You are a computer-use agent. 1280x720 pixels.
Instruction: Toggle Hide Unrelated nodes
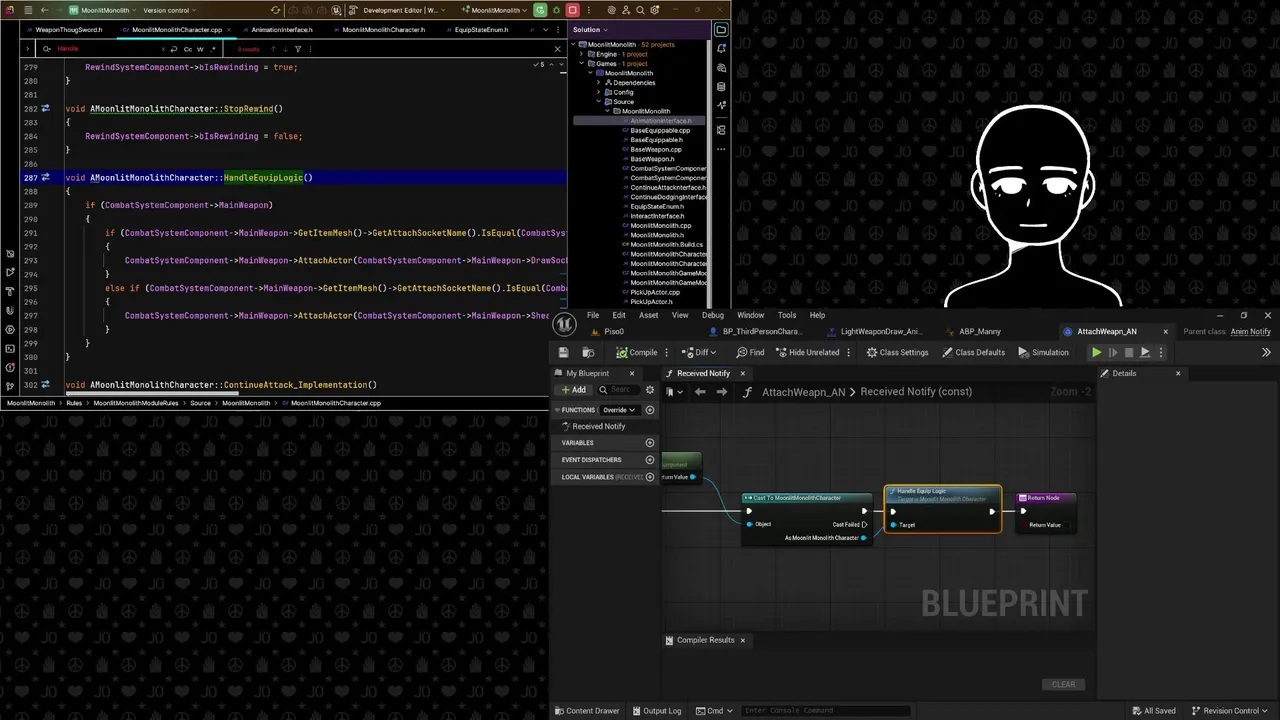tap(808, 352)
